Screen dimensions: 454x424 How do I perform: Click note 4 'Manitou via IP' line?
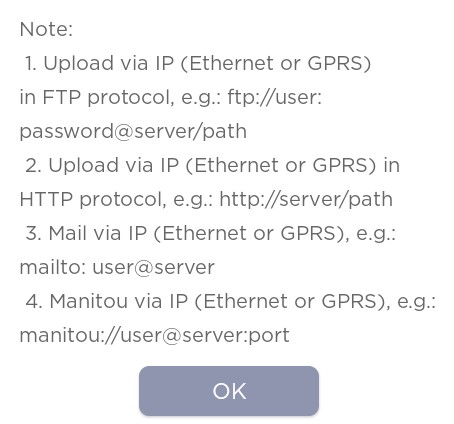pos(231,301)
